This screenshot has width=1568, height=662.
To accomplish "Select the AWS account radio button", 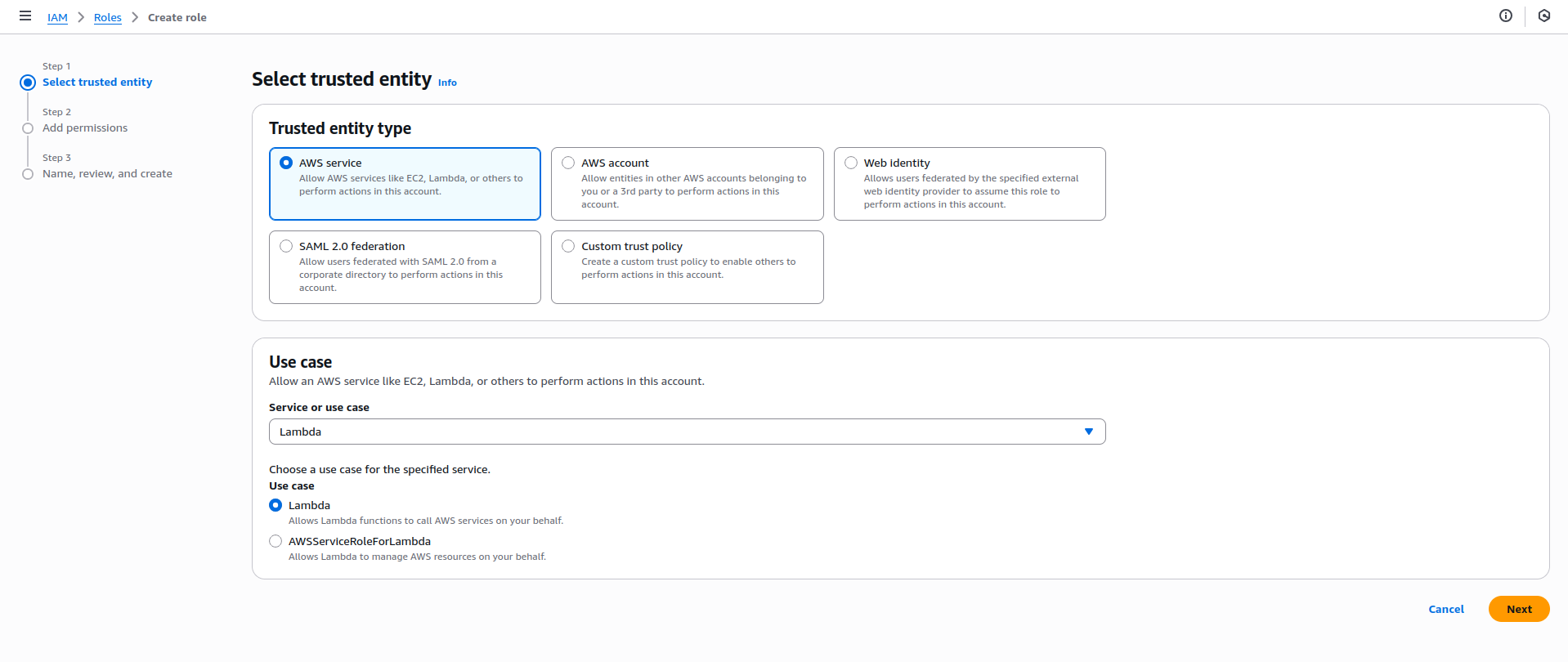I will coord(568,163).
